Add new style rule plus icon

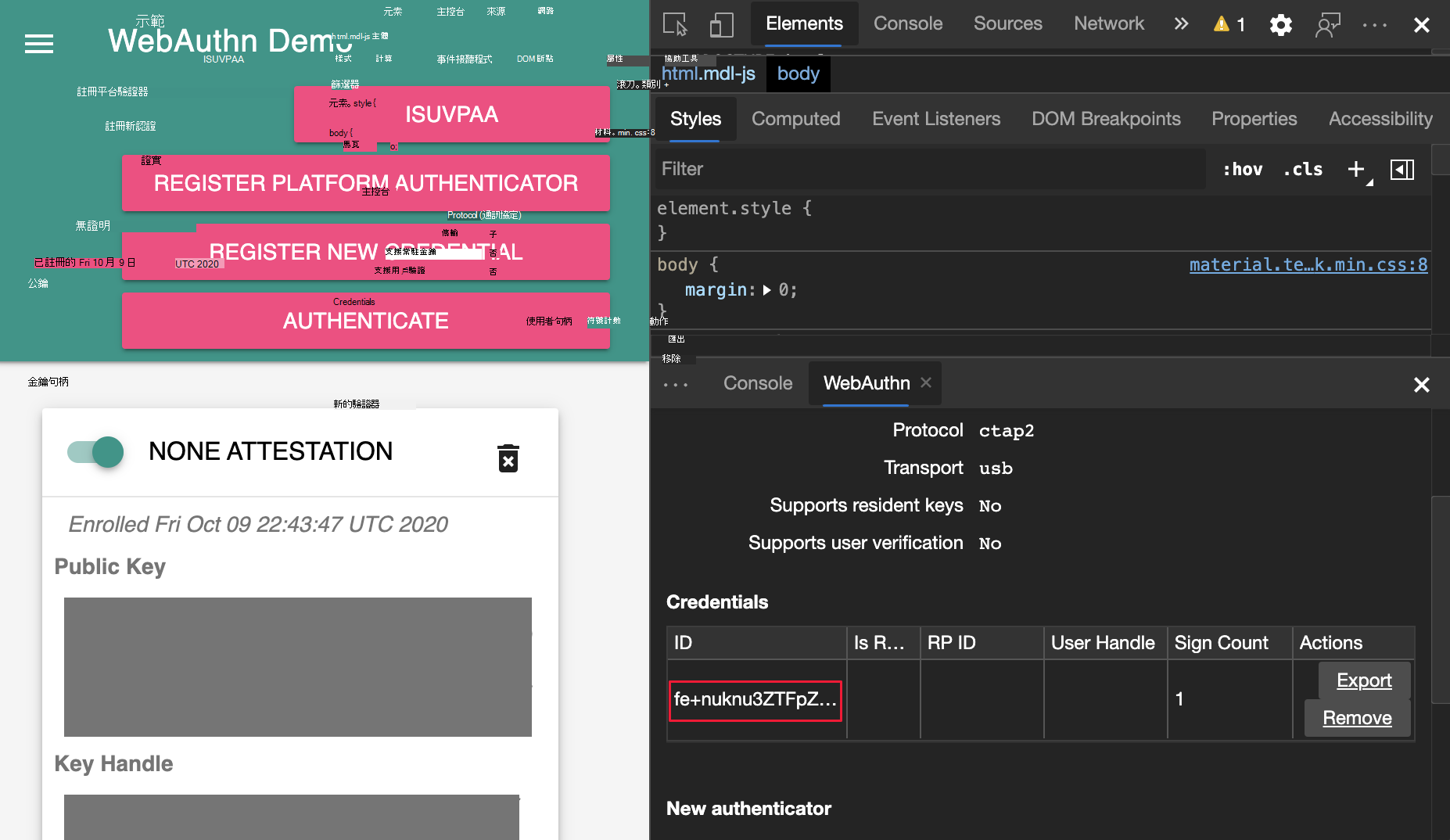tap(1357, 169)
